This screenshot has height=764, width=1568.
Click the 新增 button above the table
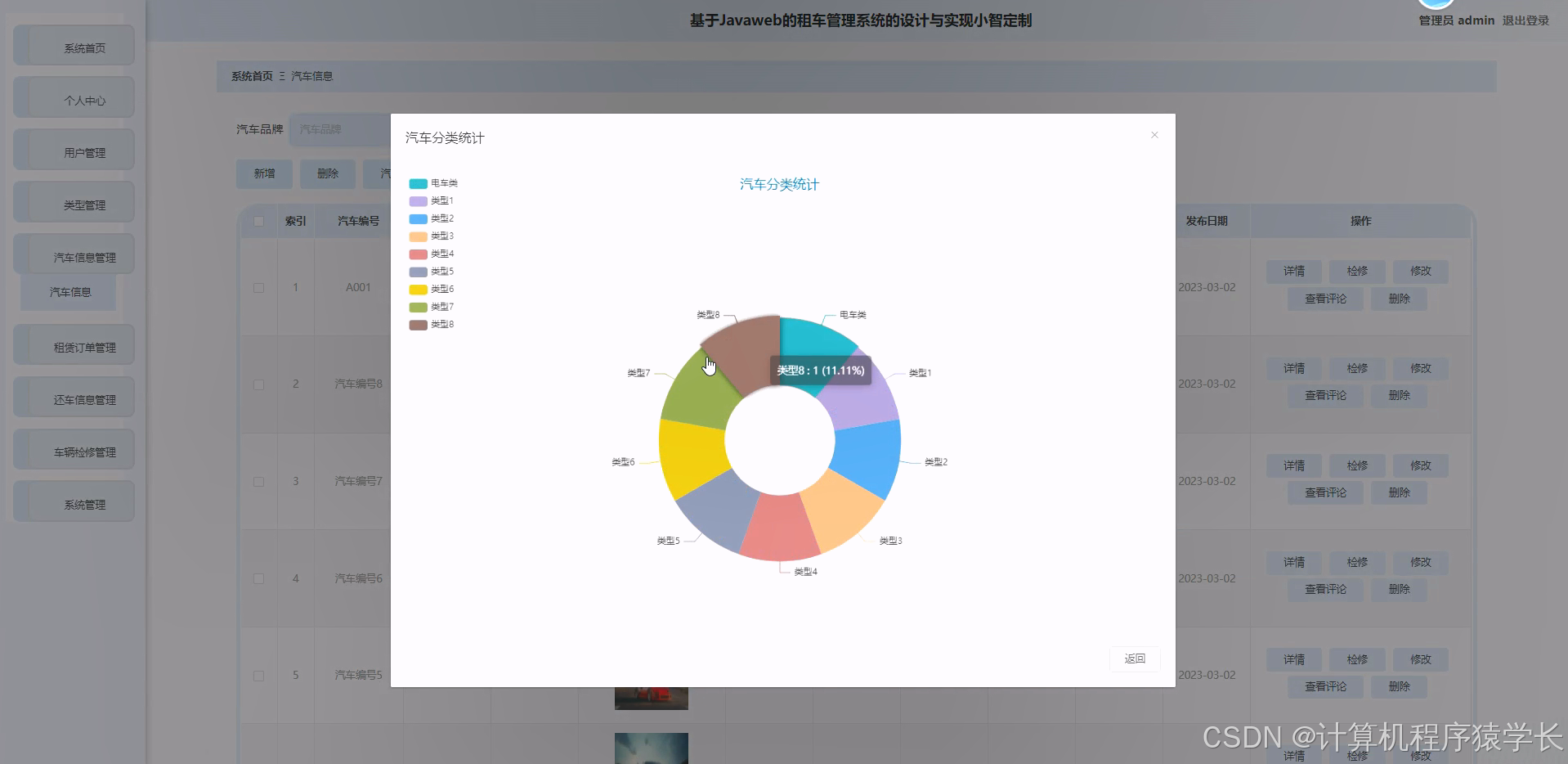(263, 173)
